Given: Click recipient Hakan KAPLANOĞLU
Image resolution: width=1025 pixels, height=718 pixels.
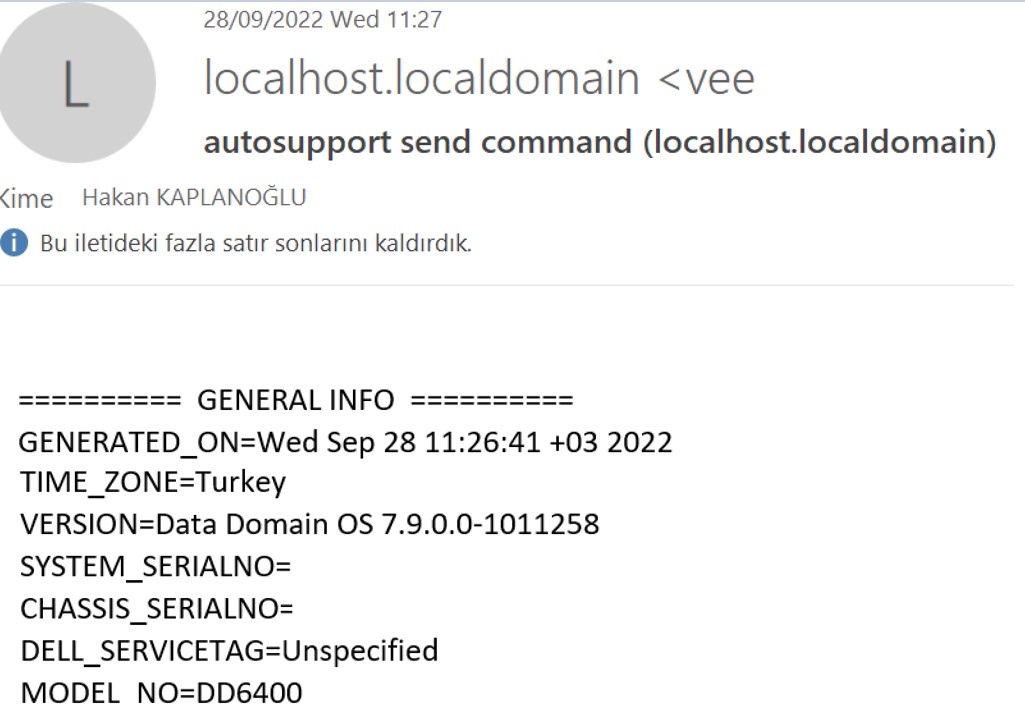Looking at the screenshot, I should (x=194, y=197).
